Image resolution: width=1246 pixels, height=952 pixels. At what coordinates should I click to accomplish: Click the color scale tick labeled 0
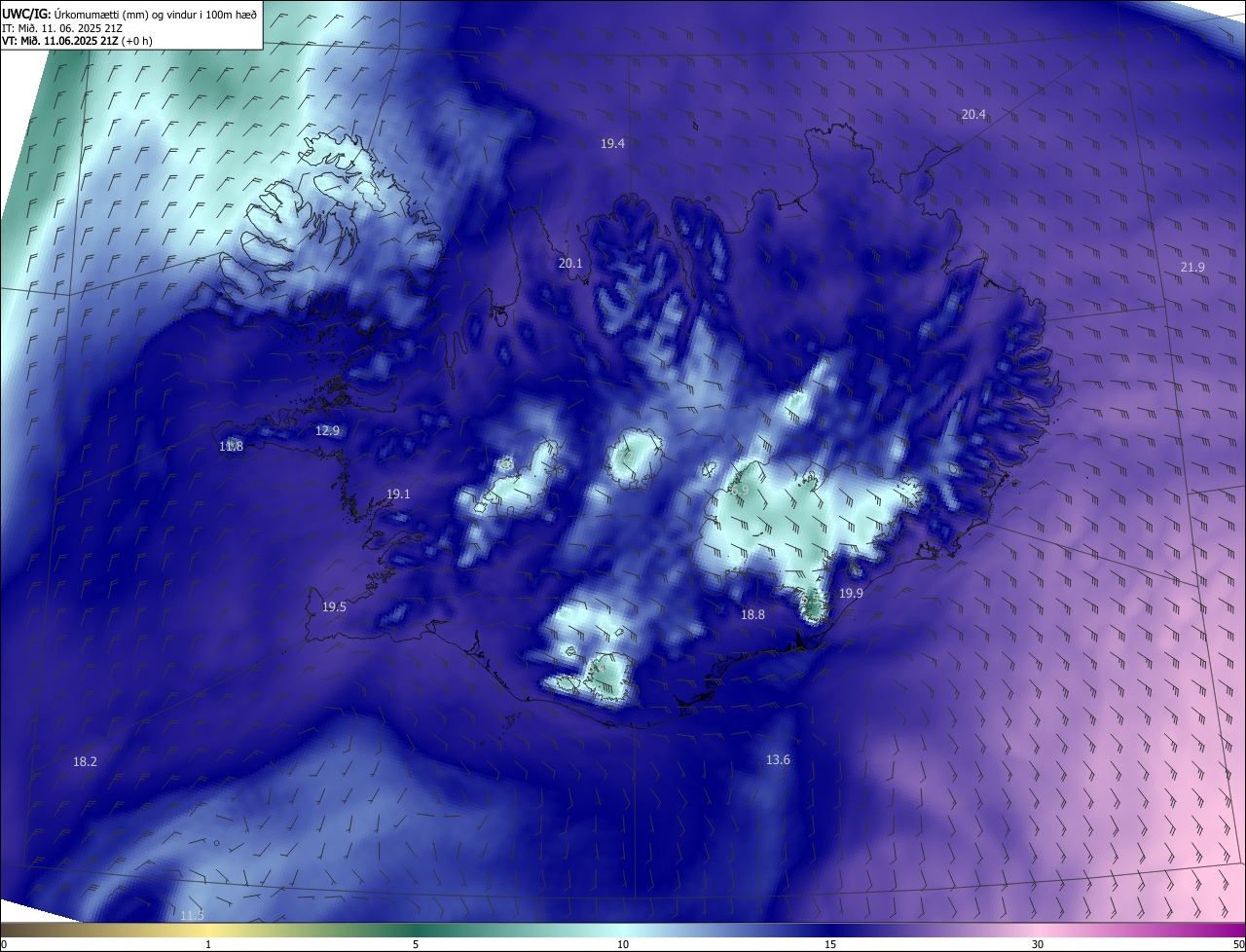pyautogui.click(x=3, y=944)
